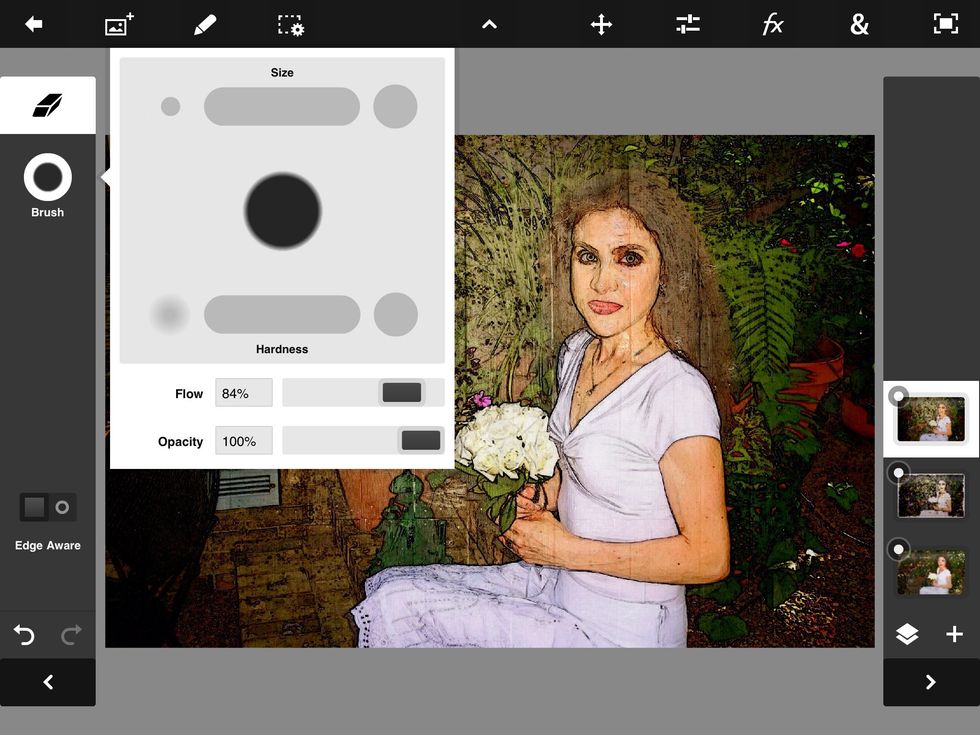980x735 pixels.
Task: Tap the undo arrow
Action: [x=24, y=634]
